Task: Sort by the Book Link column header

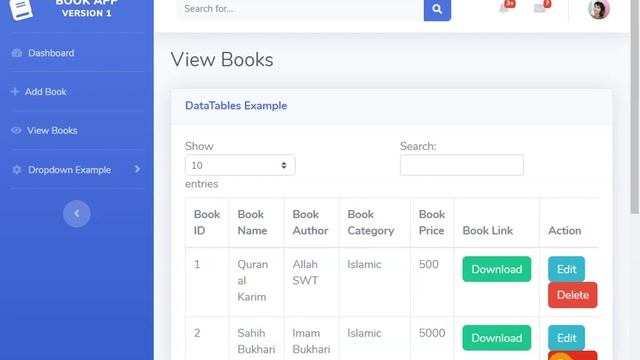Action: click(496, 222)
